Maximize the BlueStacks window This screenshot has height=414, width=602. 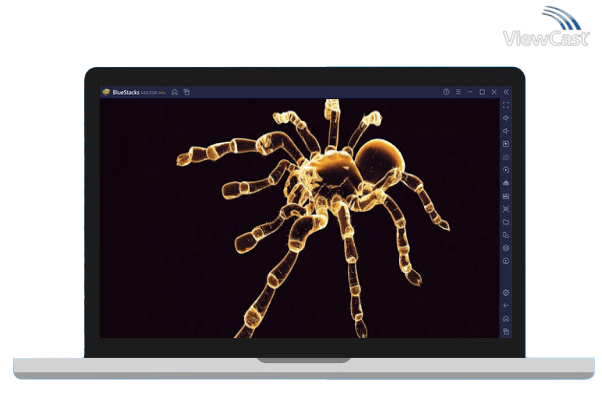pos(482,92)
